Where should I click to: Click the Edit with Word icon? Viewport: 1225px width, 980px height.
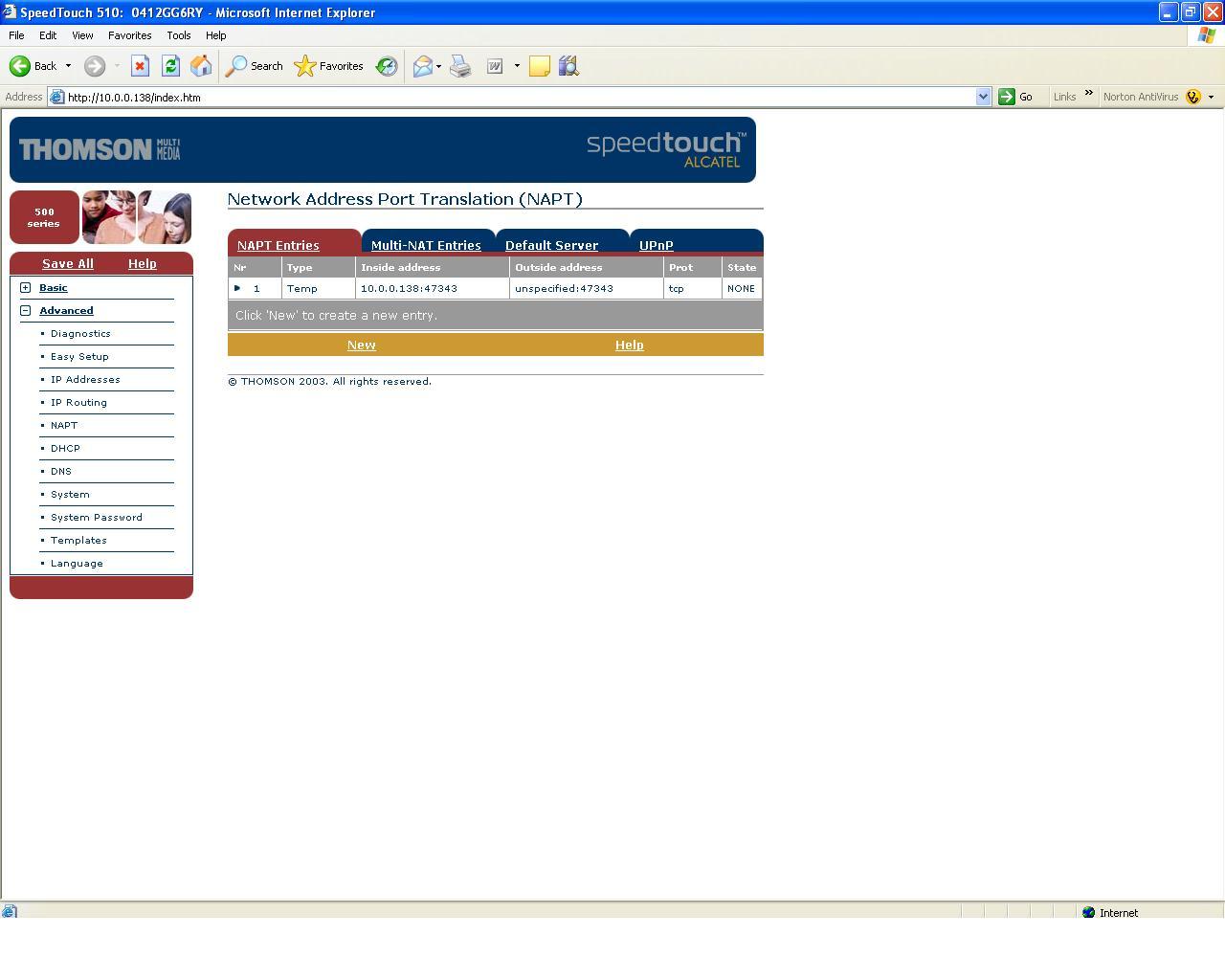[x=495, y=66]
